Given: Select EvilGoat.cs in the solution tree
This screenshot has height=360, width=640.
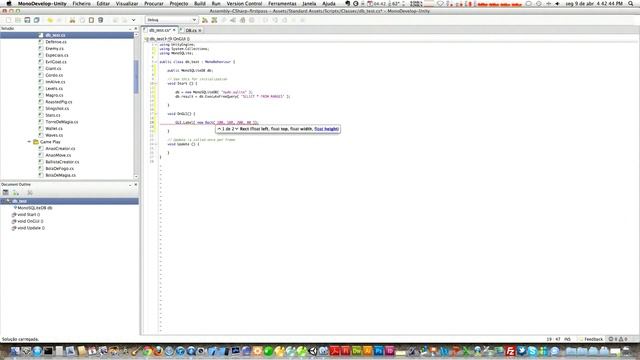Looking at the screenshot, I should coord(56,62).
